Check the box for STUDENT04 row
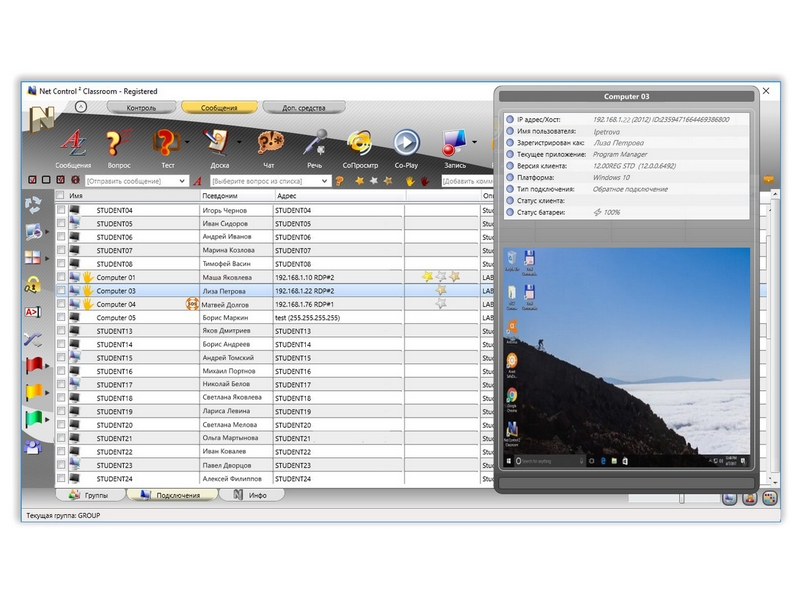 tap(61, 210)
